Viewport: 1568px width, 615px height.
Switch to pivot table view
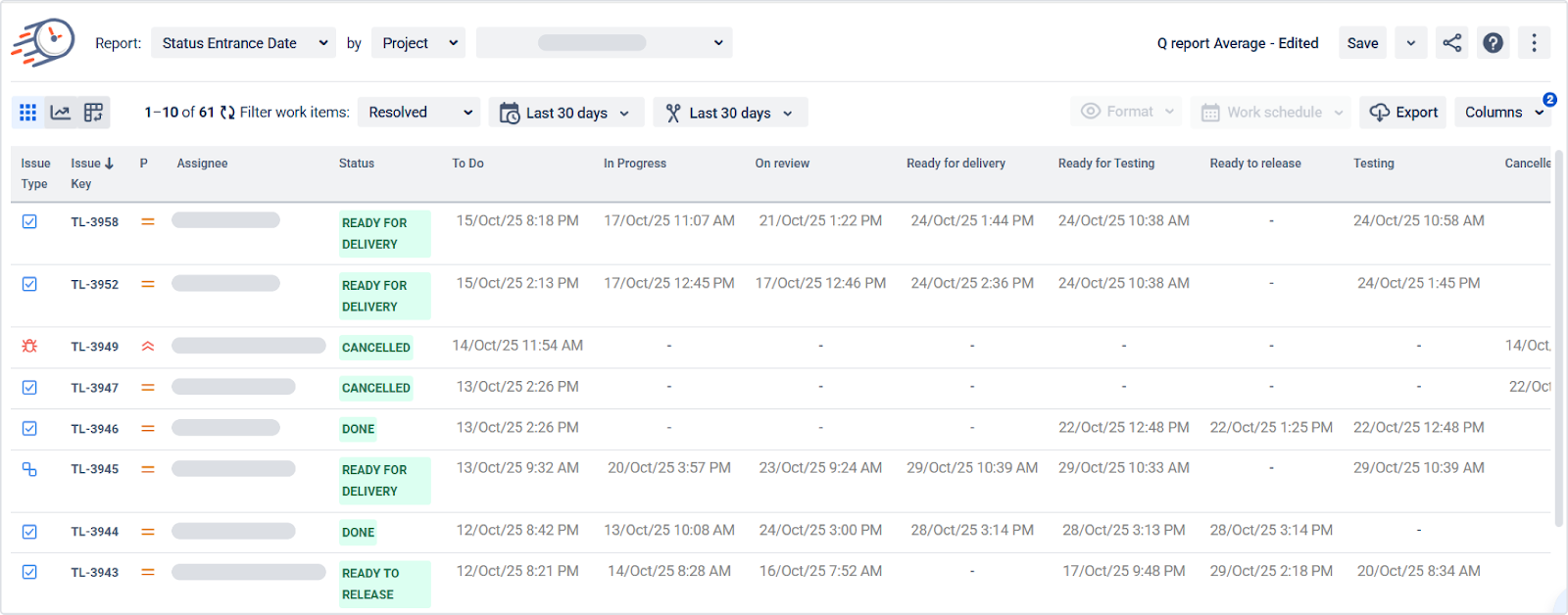(x=93, y=113)
